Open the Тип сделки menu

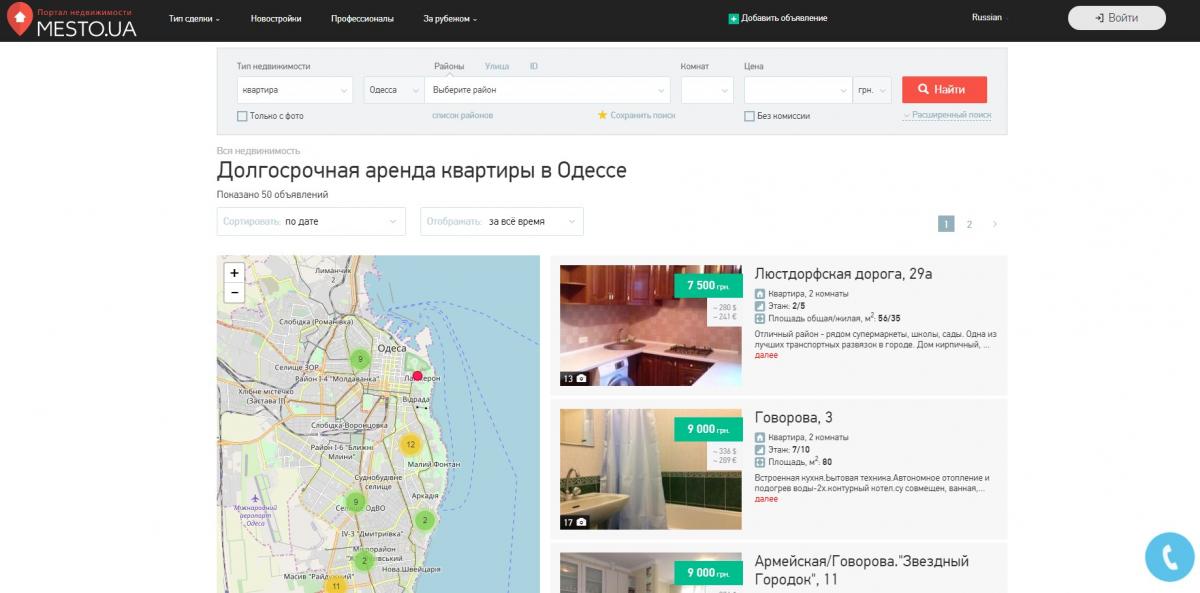coord(194,19)
